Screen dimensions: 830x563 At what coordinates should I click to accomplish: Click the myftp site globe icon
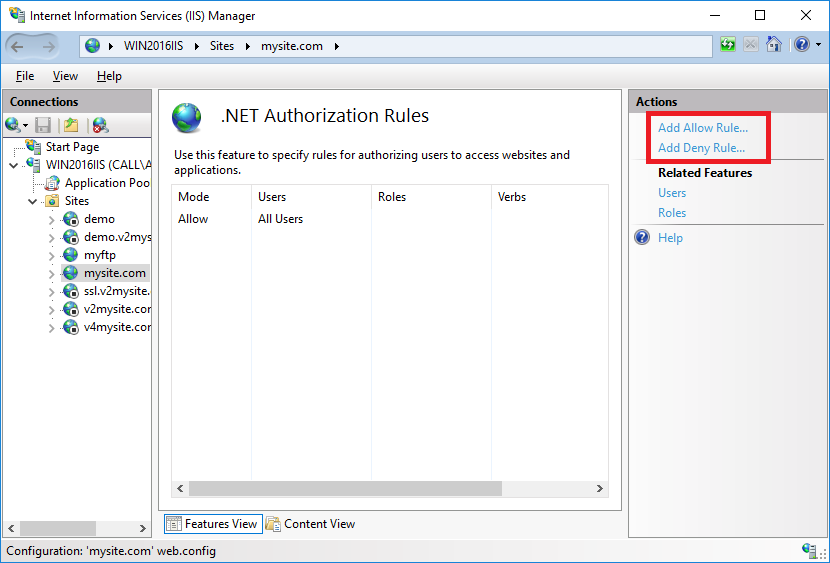(71, 255)
